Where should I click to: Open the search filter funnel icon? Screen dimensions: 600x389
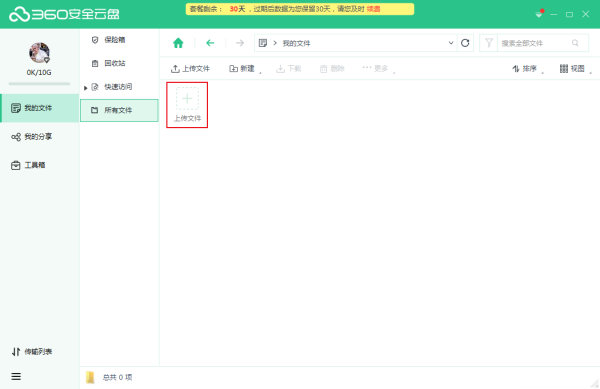pyautogui.click(x=489, y=43)
